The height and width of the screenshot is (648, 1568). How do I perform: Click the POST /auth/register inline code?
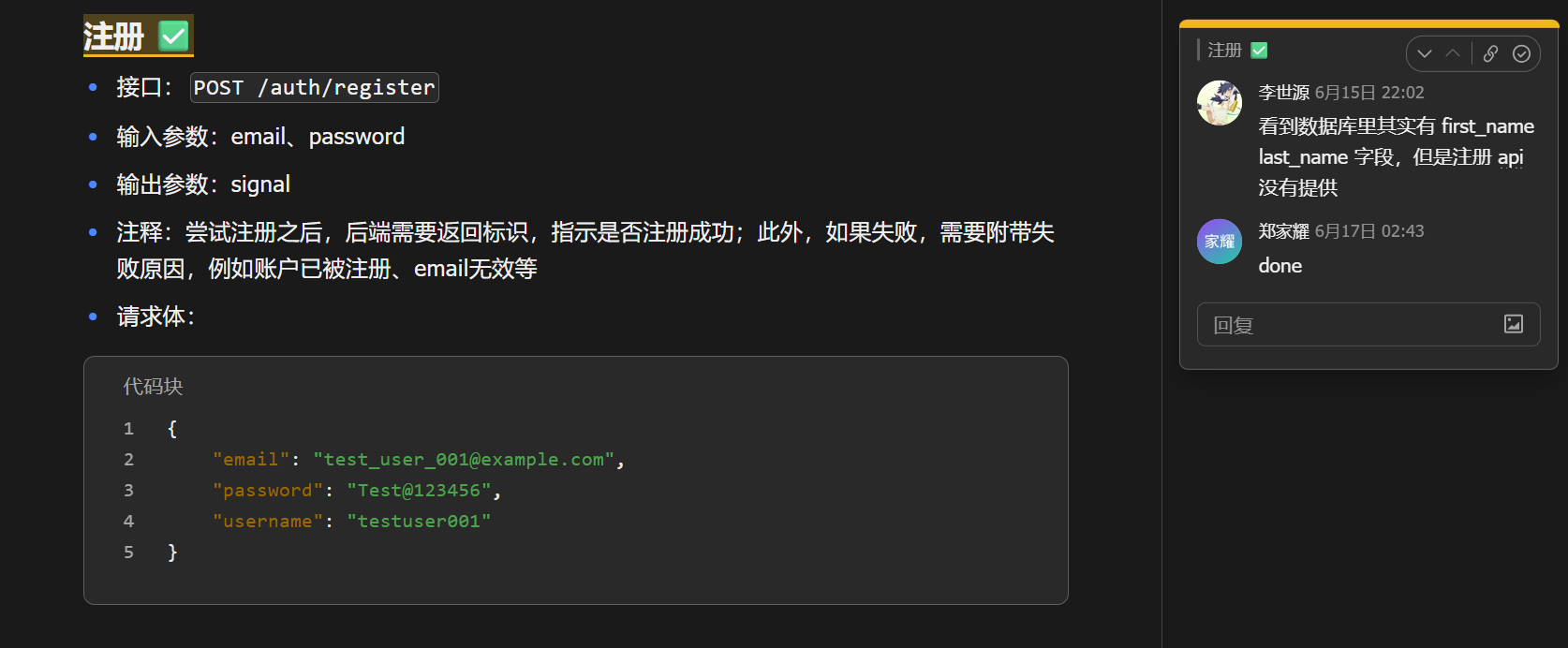[x=315, y=87]
